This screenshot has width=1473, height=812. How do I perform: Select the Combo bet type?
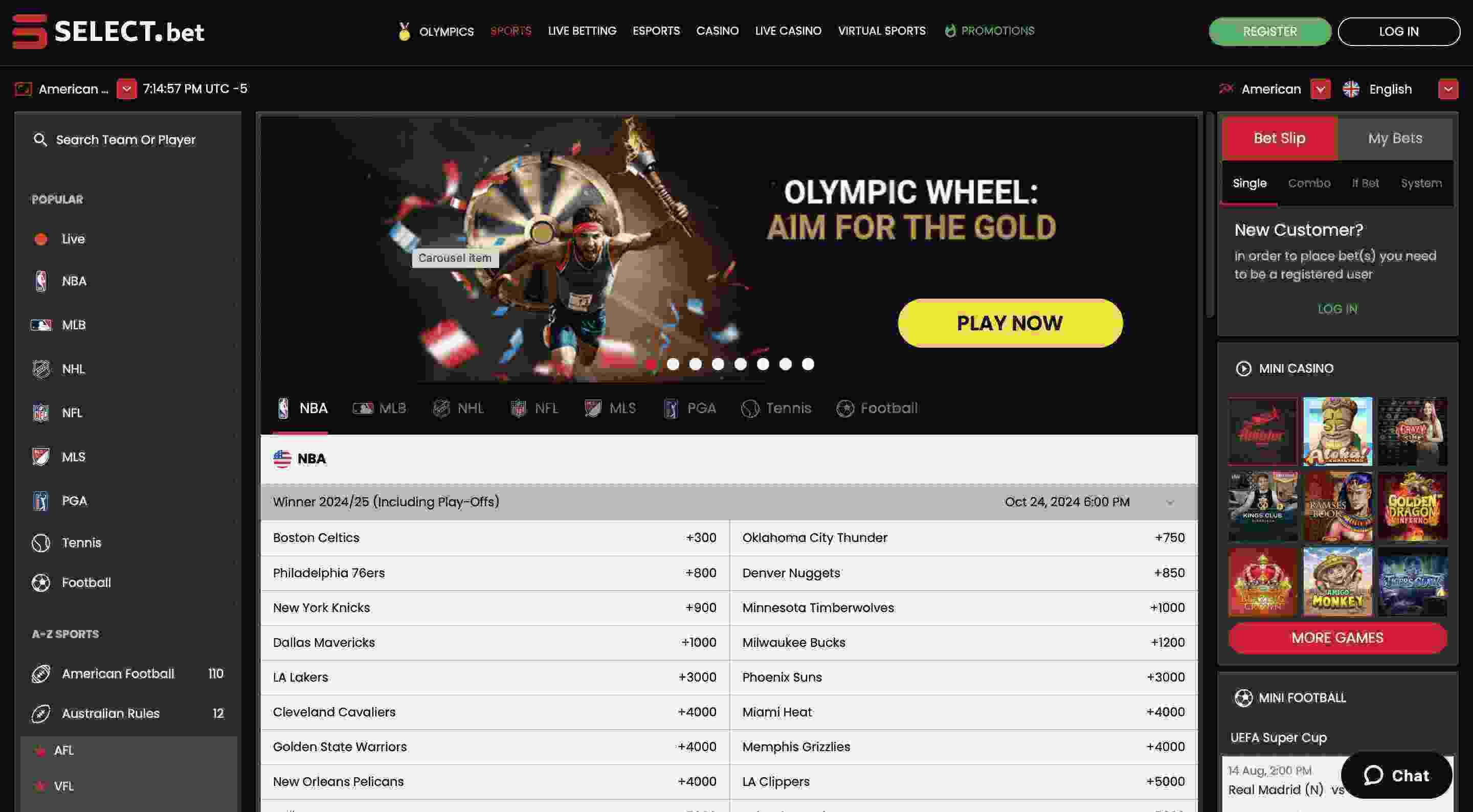pyautogui.click(x=1309, y=183)
